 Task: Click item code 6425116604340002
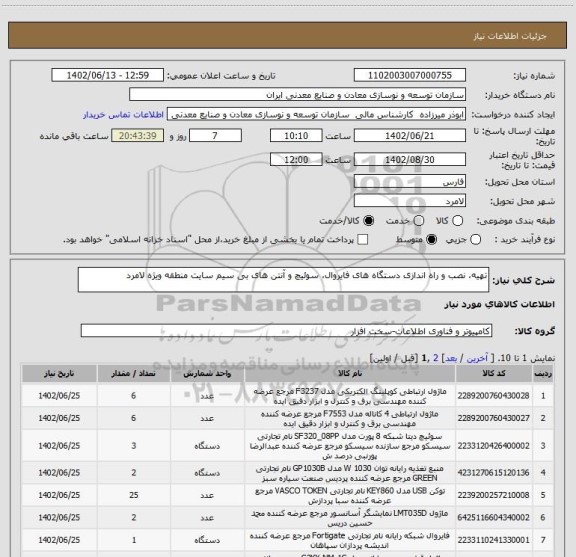[493, 518]
